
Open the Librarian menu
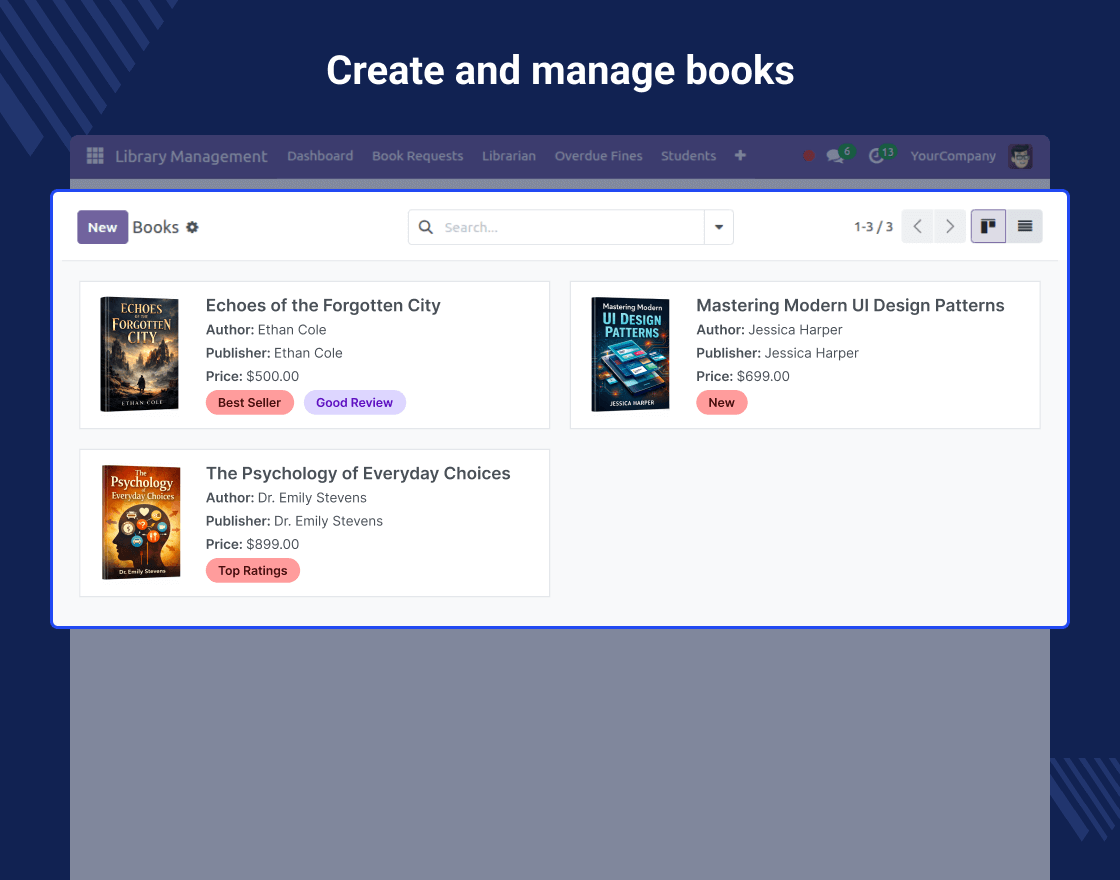tap(509, 156)
